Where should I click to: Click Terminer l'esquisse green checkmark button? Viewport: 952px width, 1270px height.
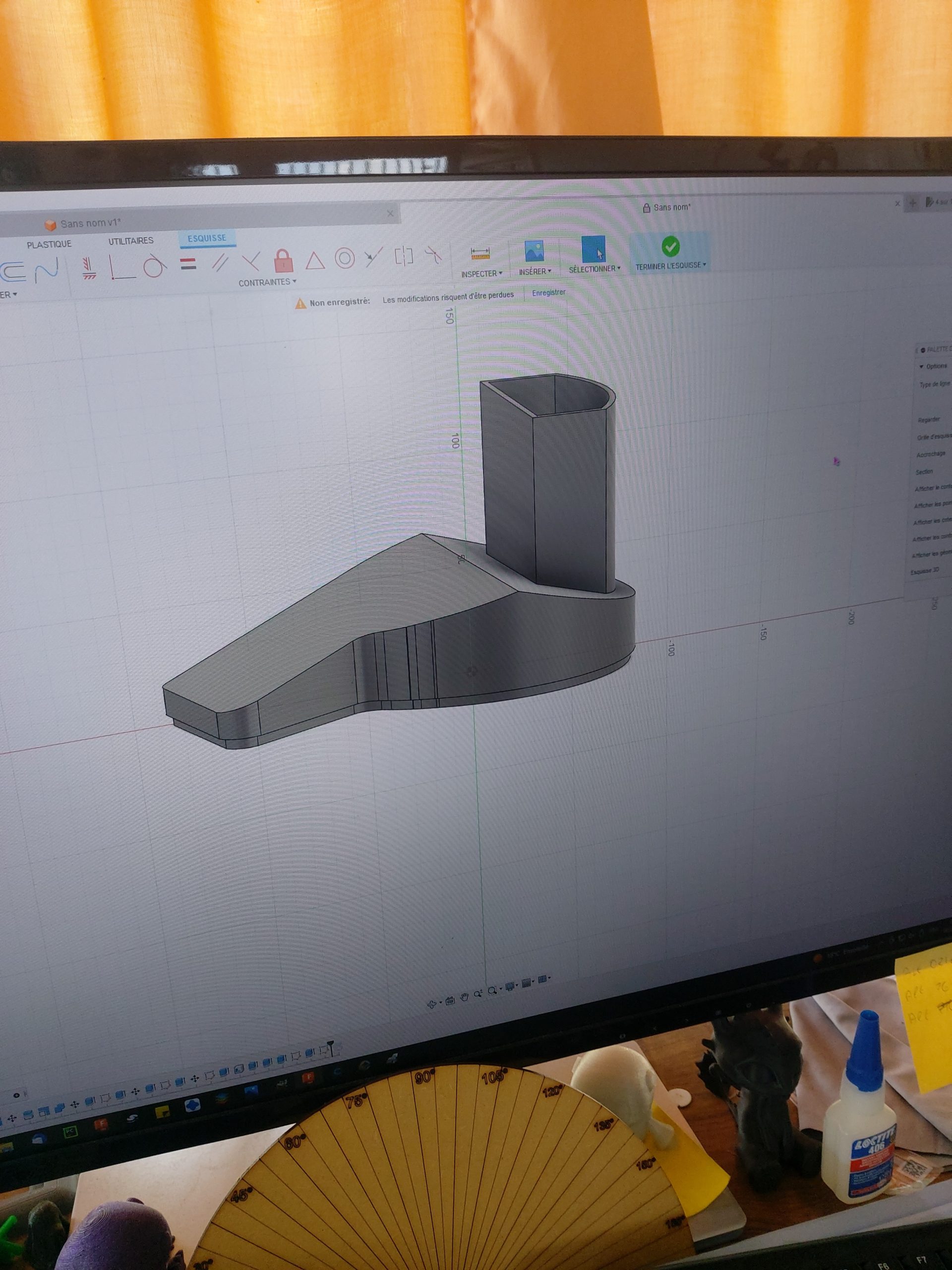tap(670, 247)
